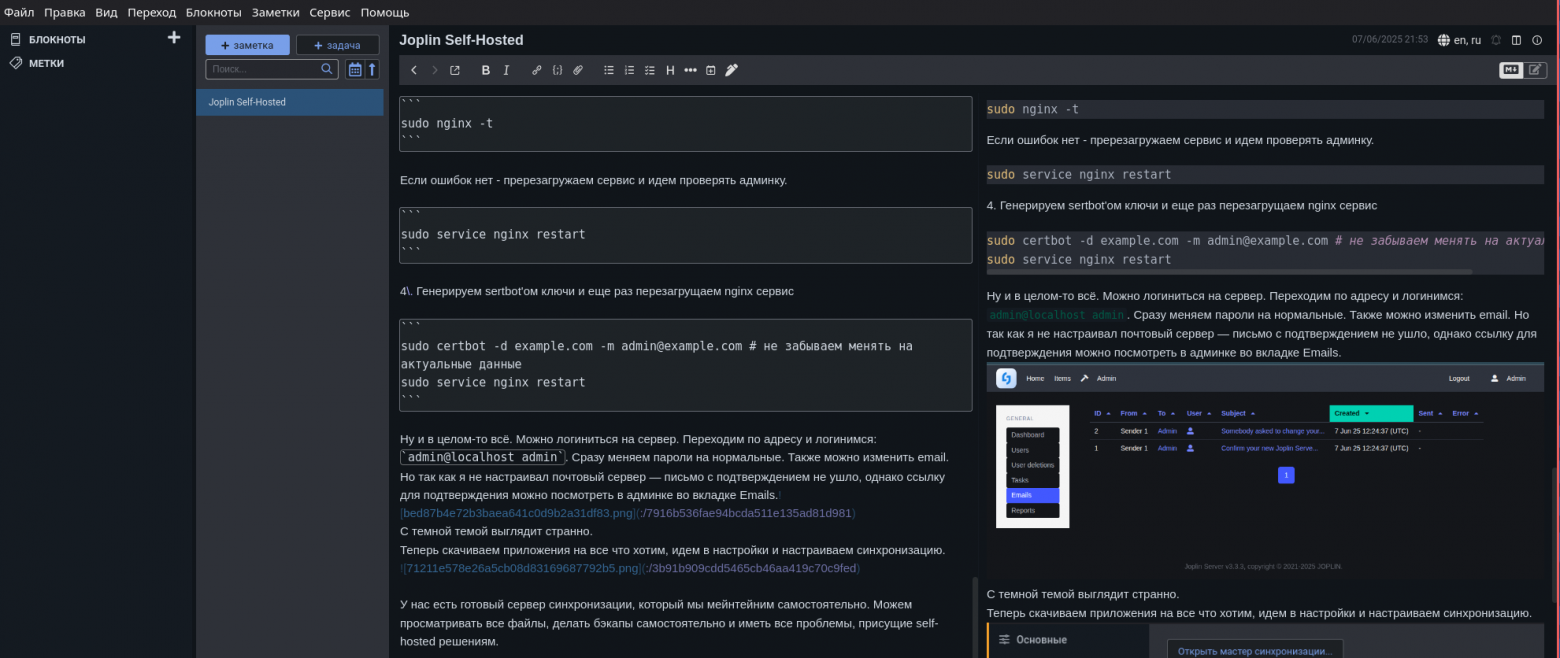Expand the МЕТКИ tags section
Screen dimensions: 1560x658
(46, 63)
